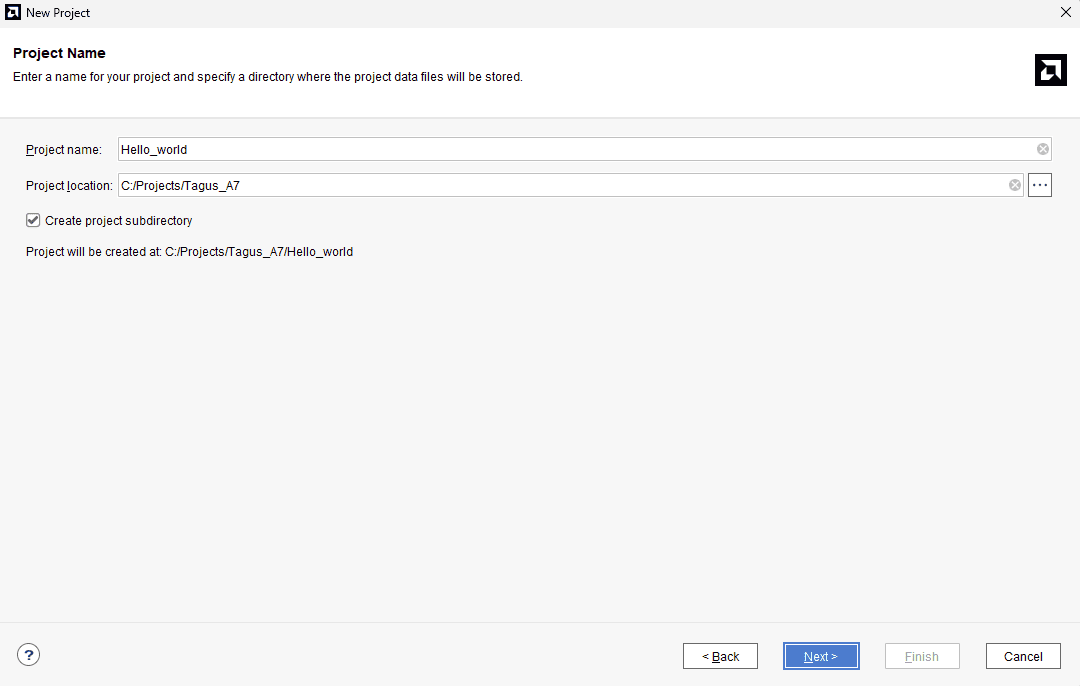Click the AMD logo in the header
1080x686 pixels.
[x=1050, y=70]
